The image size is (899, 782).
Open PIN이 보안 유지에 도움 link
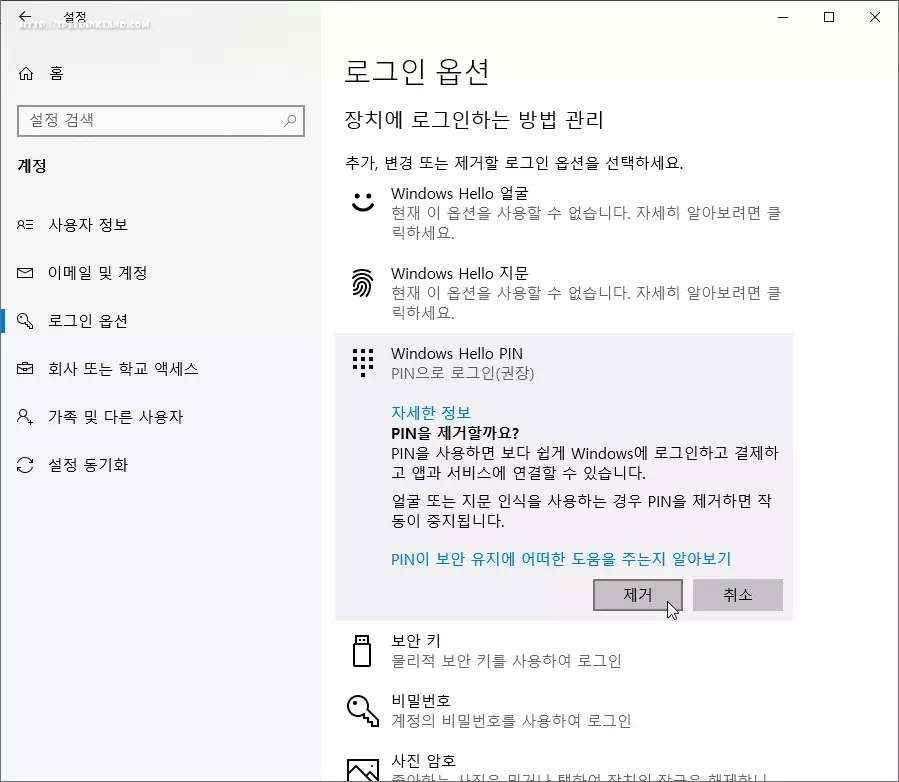click(561, 559)
